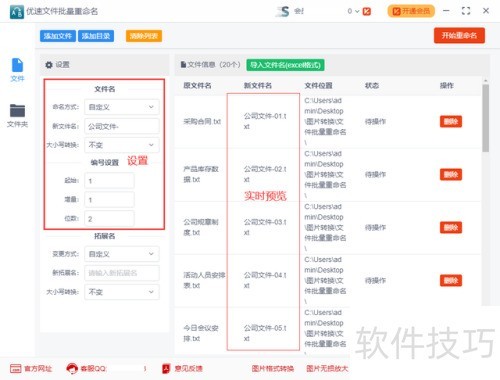Click the red square icon in title bar
Image resolution: width=500 pixels, height=380 pixels.
click(367, 11)
